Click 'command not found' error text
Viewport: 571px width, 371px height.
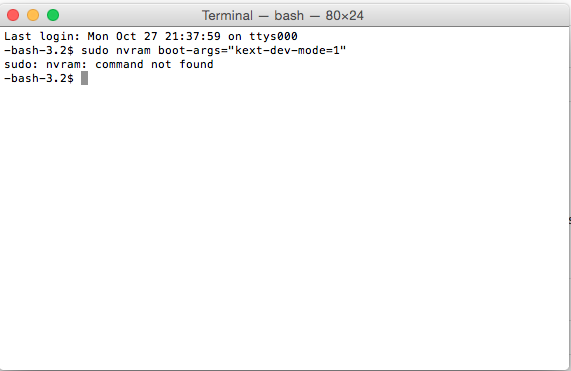(x=154, y=64)
